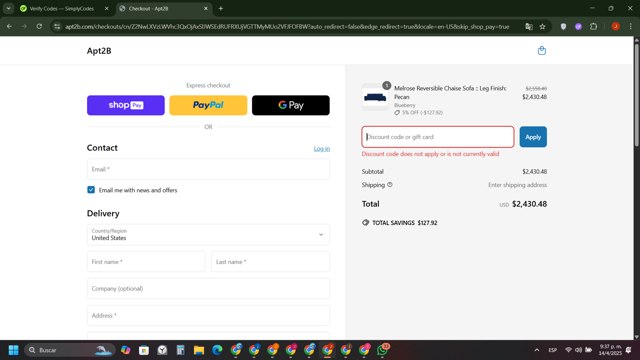Open the red Chrome profile avatar
This screenshot has width=640, height=360.
[616, 27]
